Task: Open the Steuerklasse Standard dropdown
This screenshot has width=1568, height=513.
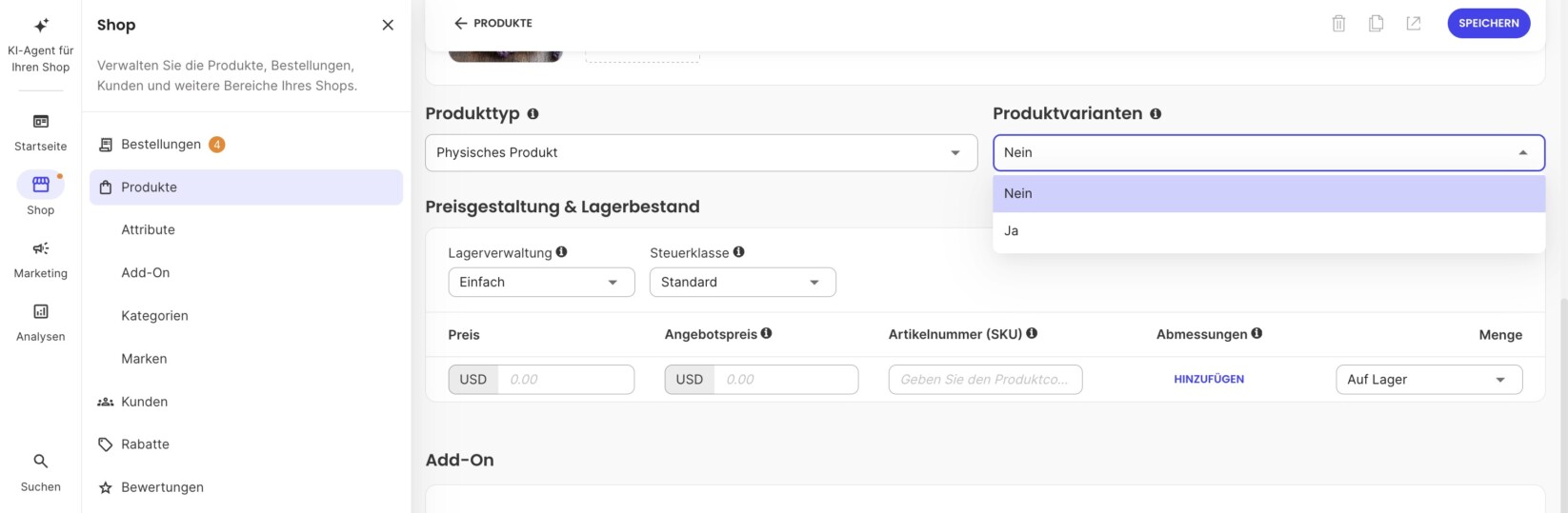Action: pos(743,282)
